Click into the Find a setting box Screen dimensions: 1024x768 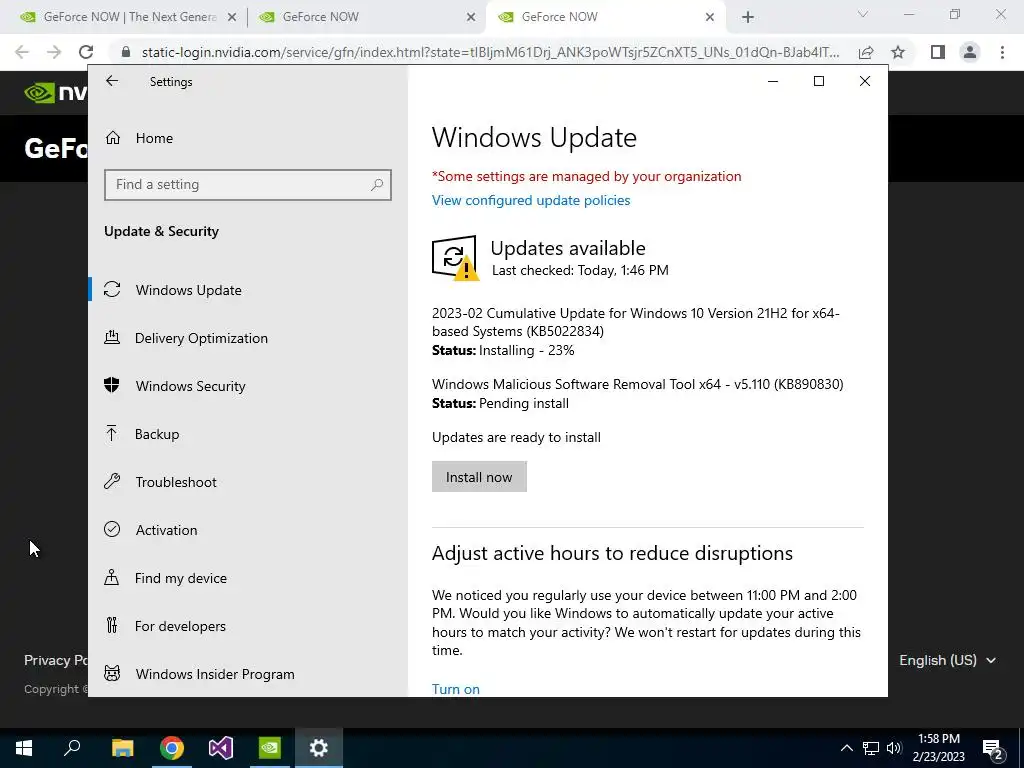(248, 185)
